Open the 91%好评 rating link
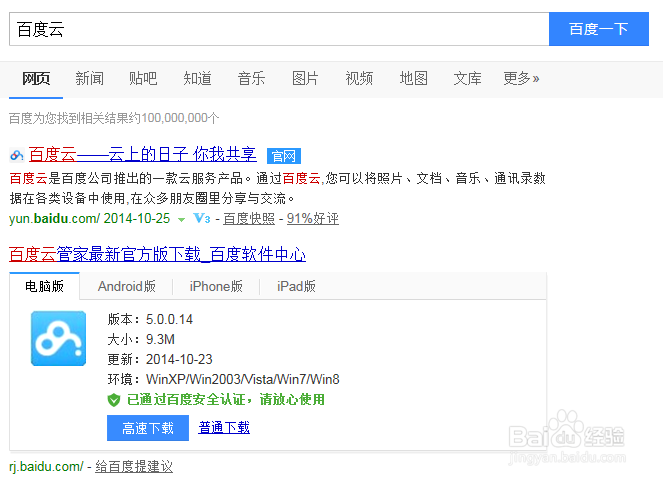 pyautogui.click(x=312, y=219)
